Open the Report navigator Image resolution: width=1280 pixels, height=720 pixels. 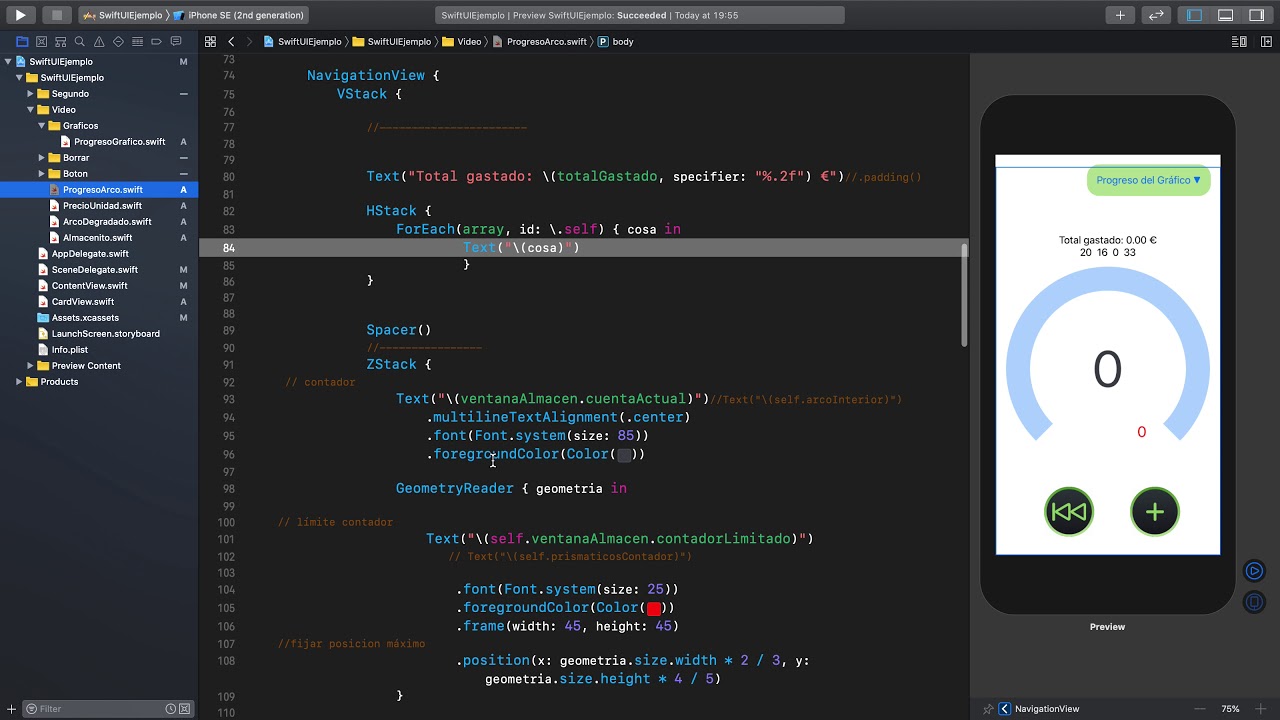(176, 42)
